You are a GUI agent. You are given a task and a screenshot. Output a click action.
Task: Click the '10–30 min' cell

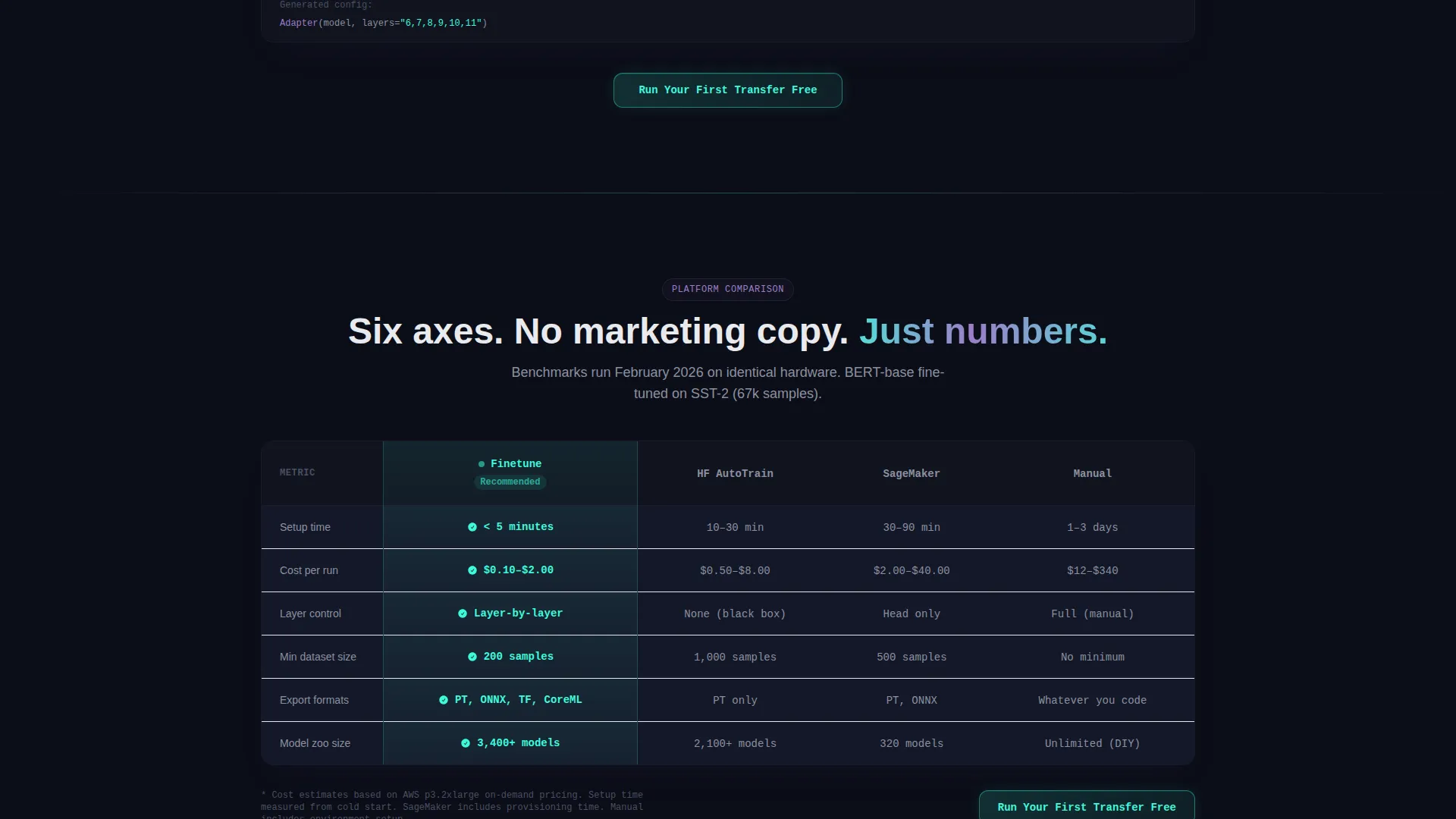tap(735, 528)
